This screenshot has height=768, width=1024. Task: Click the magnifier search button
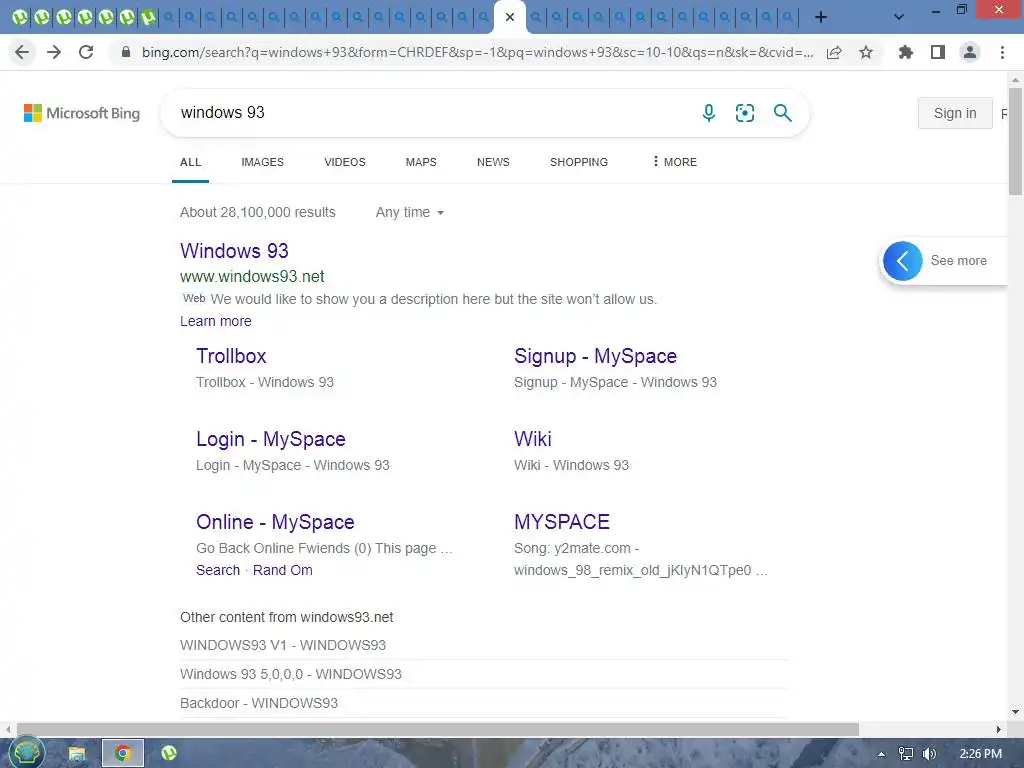(782, 113)
